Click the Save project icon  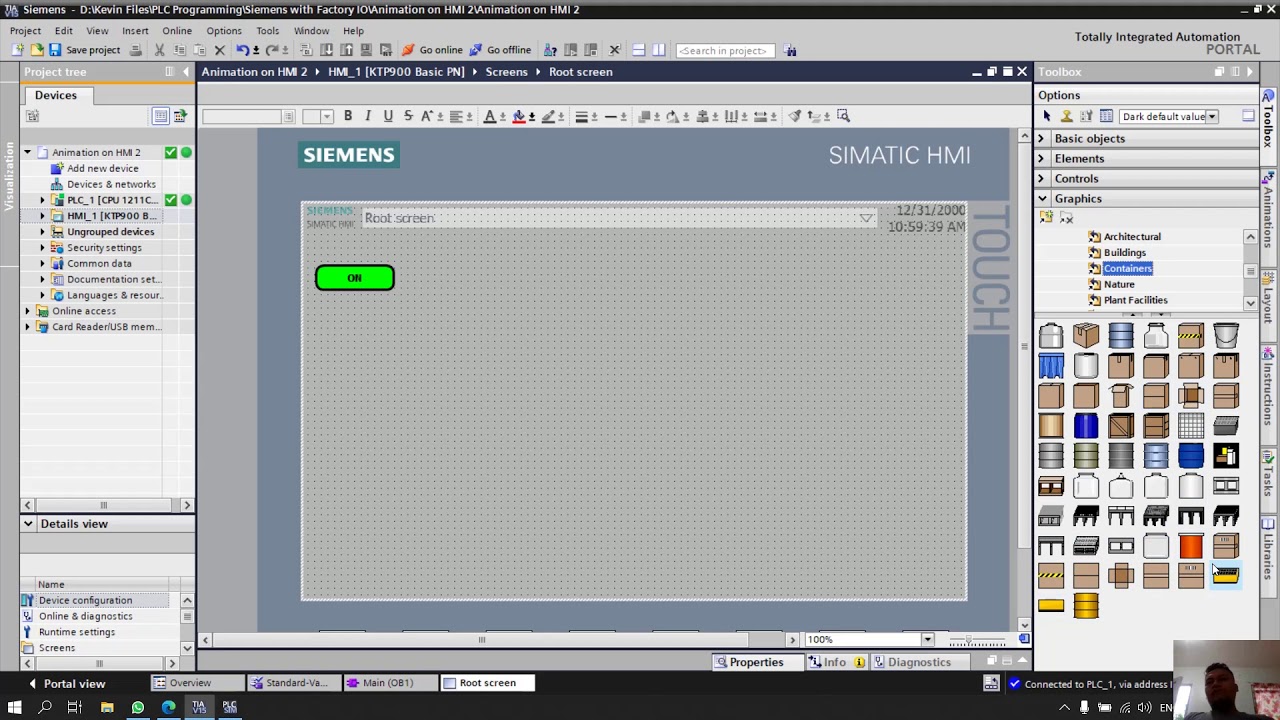coord(55,50)
